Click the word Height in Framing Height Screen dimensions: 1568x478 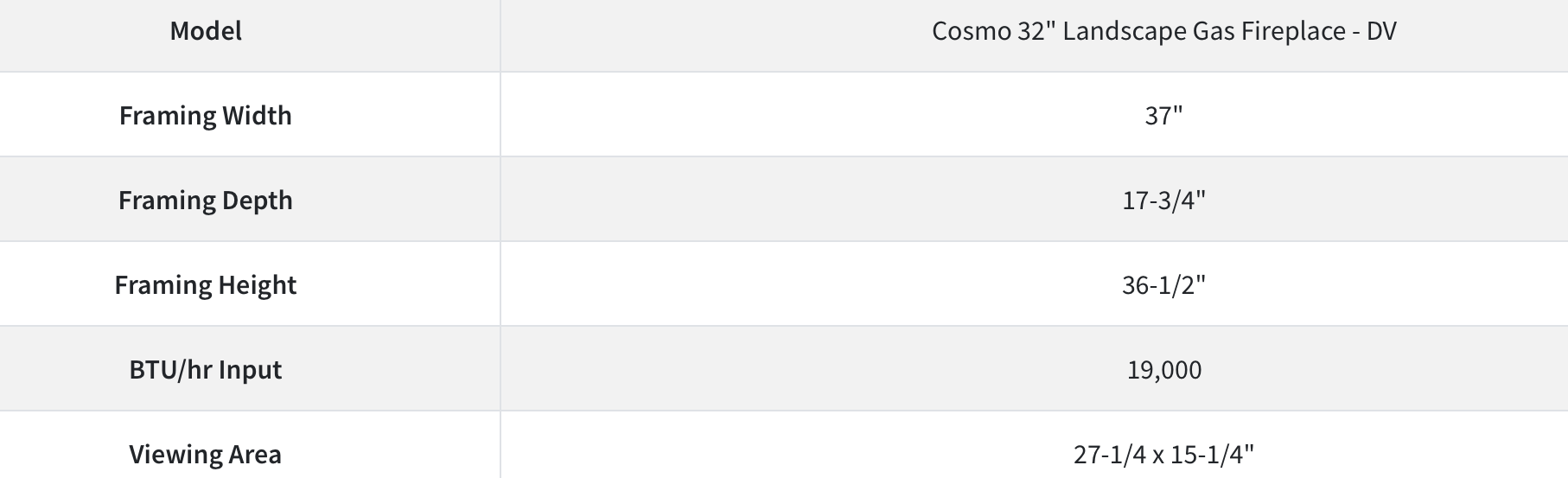(257, 285)
